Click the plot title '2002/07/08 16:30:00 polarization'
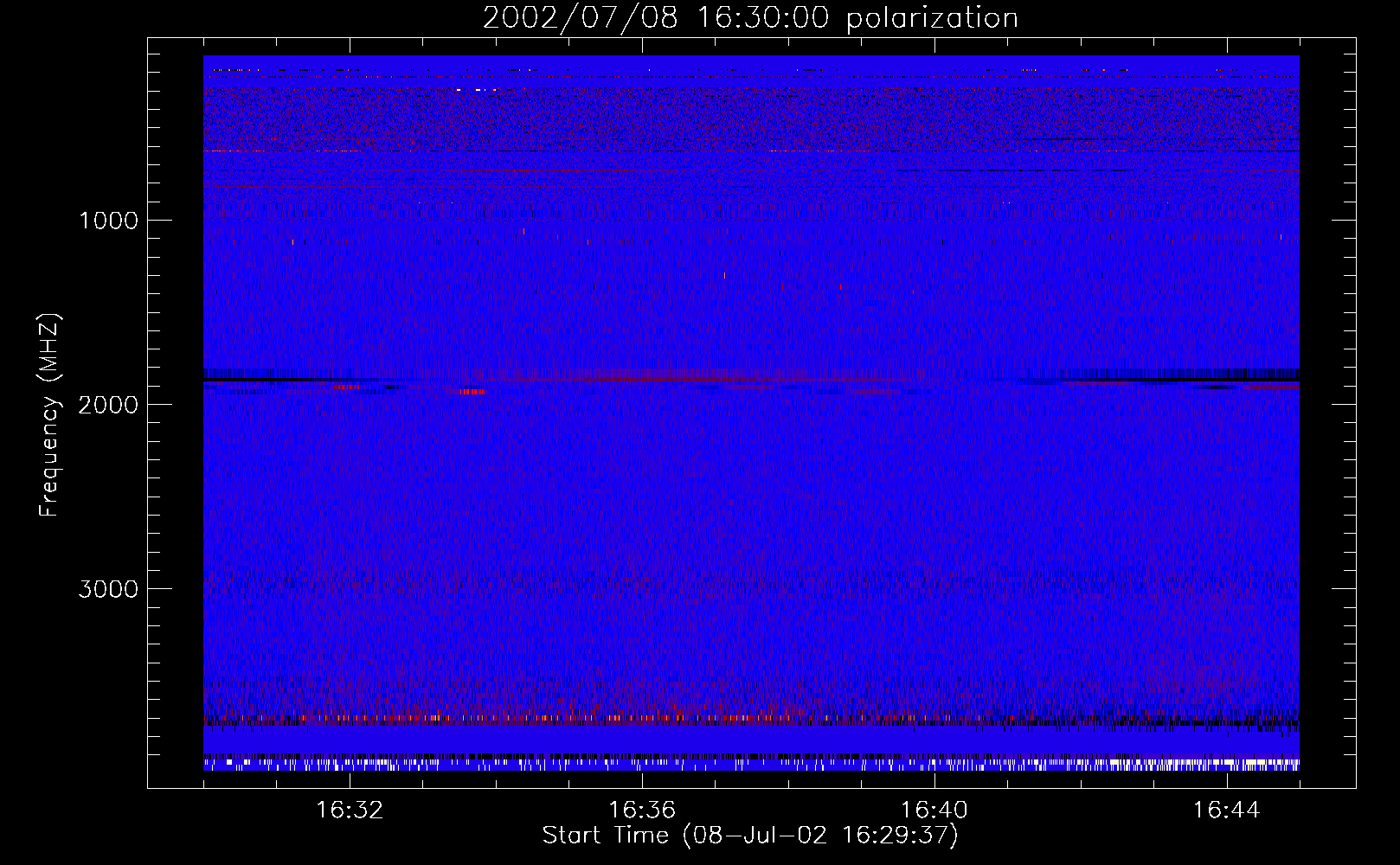The width and height of the screenshot is (1400, 865). coord(750,18)
